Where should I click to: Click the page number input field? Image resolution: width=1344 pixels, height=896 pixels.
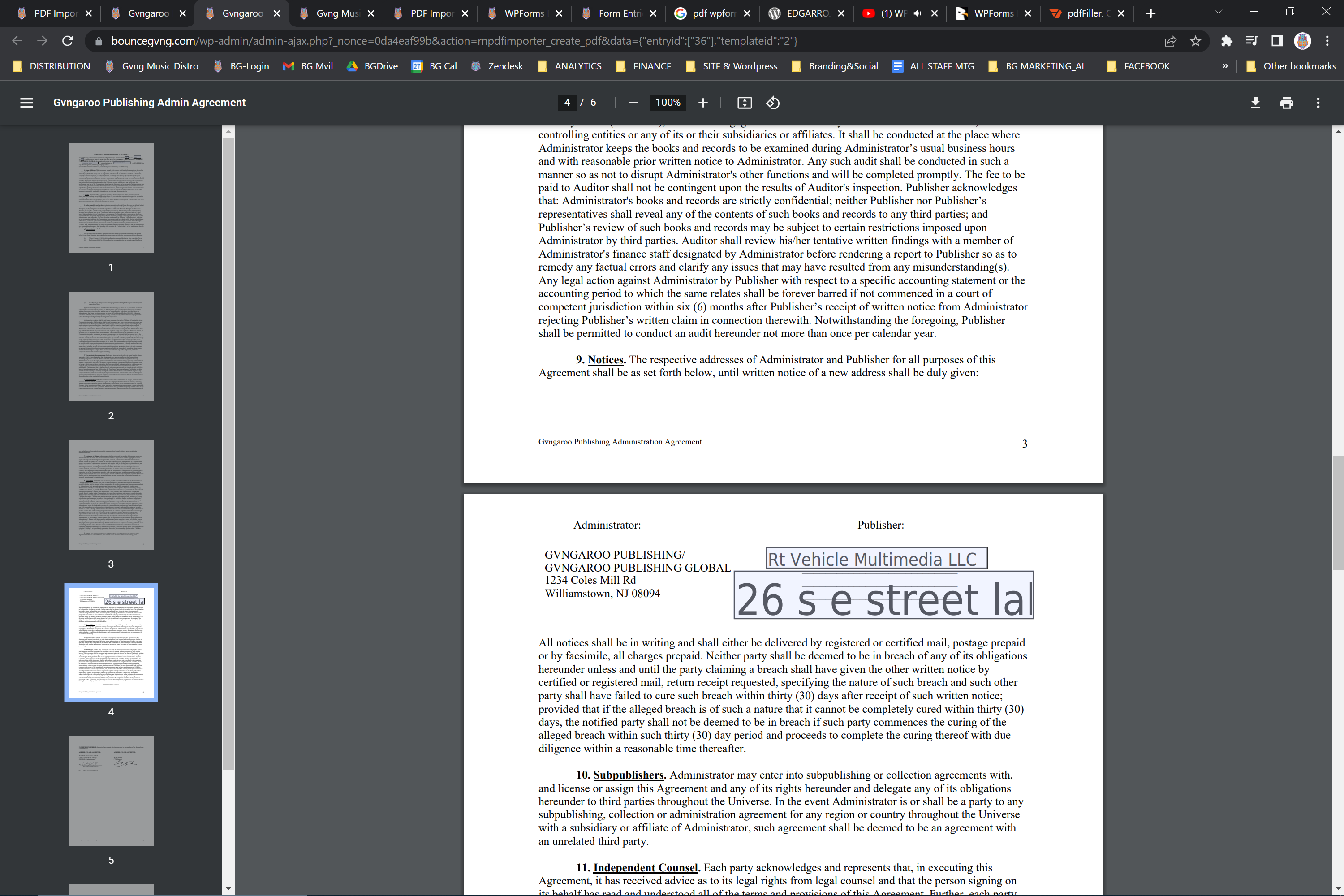coord(567,103)
